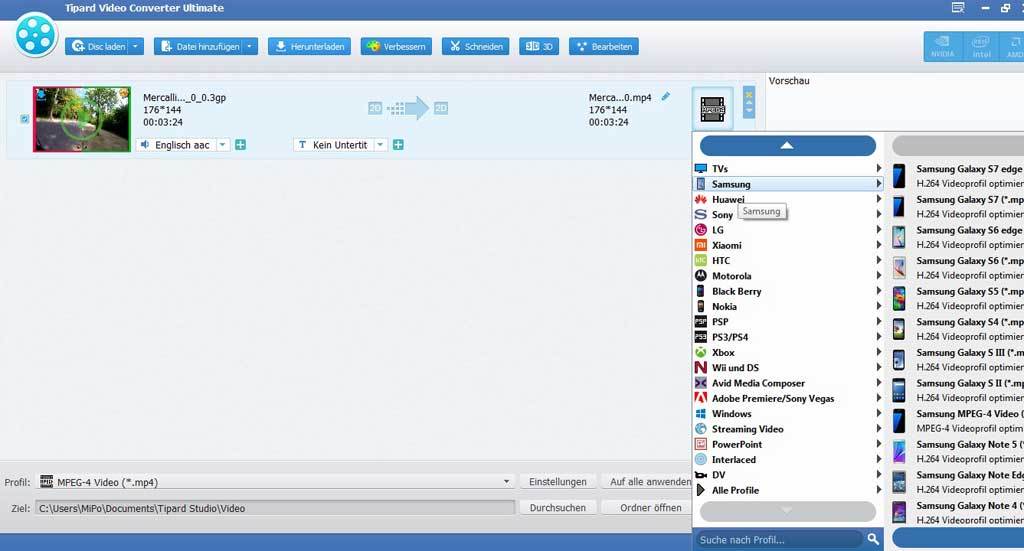Click the Bearbeiten toolbar button

tap(604, 46)
